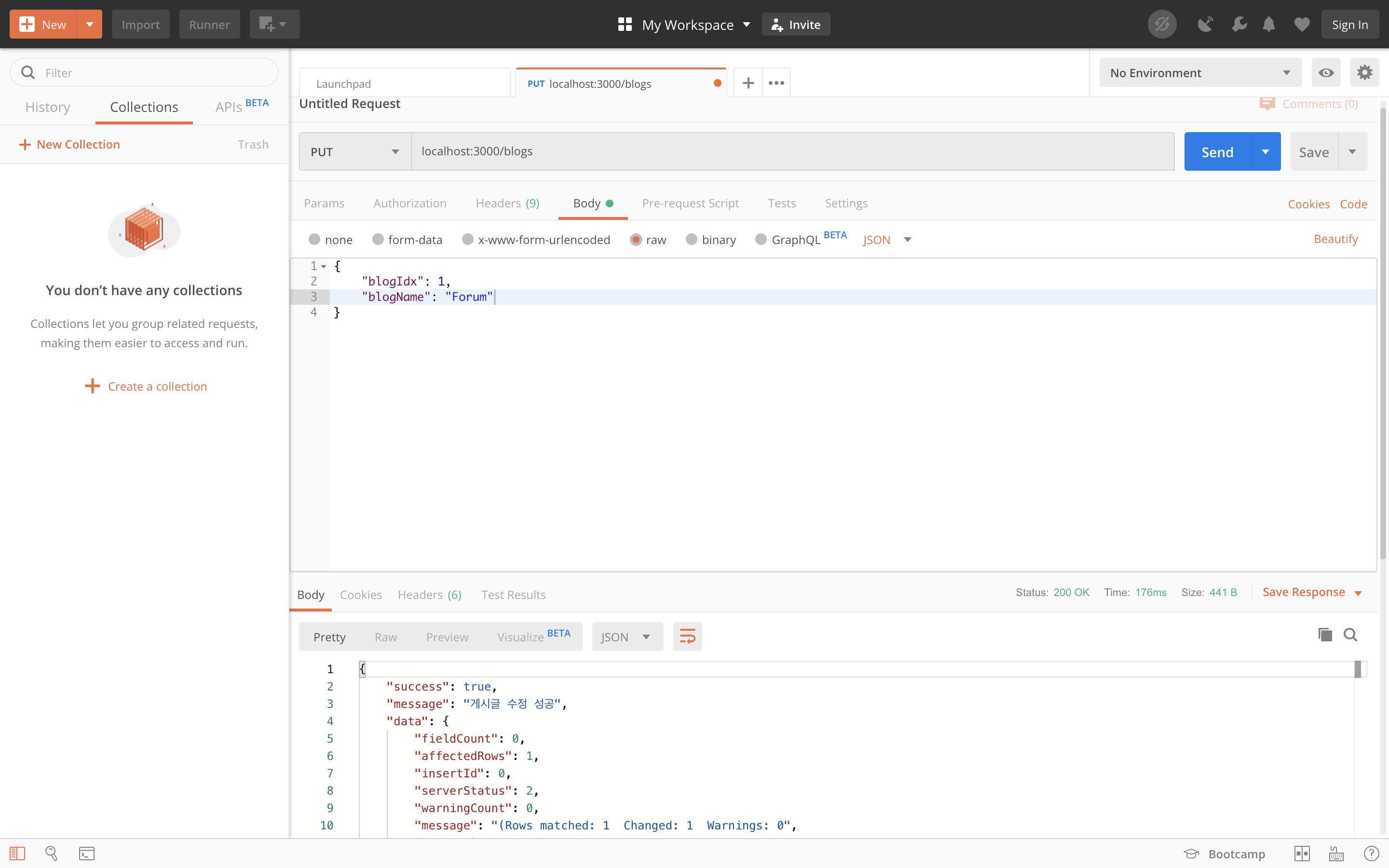Viewport: 1389px width, 868px height.
Task: Click the response word-wrap icon
Action: tap(687, 636)
